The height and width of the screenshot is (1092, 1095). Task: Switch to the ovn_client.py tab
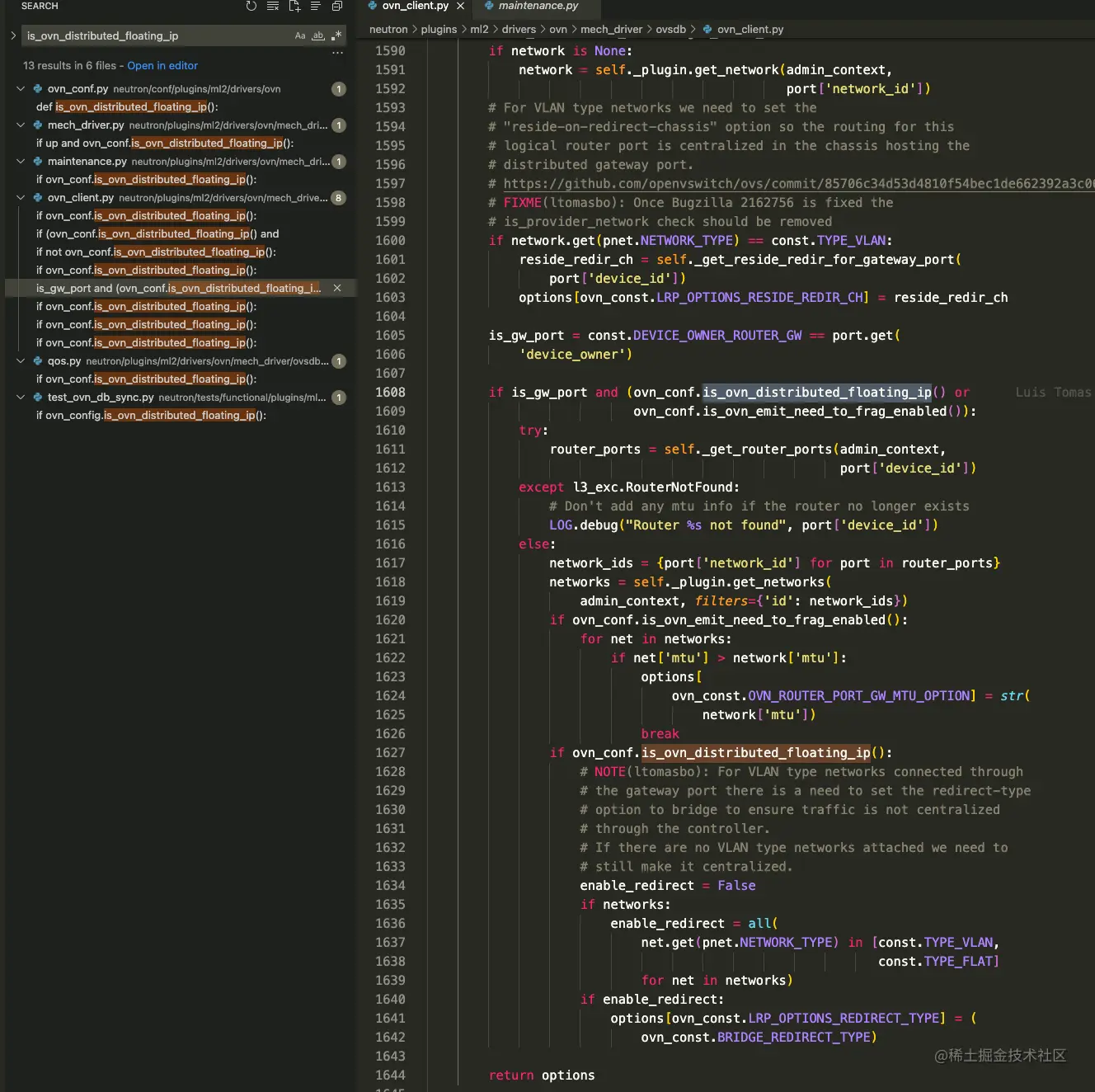coord(416,6)
